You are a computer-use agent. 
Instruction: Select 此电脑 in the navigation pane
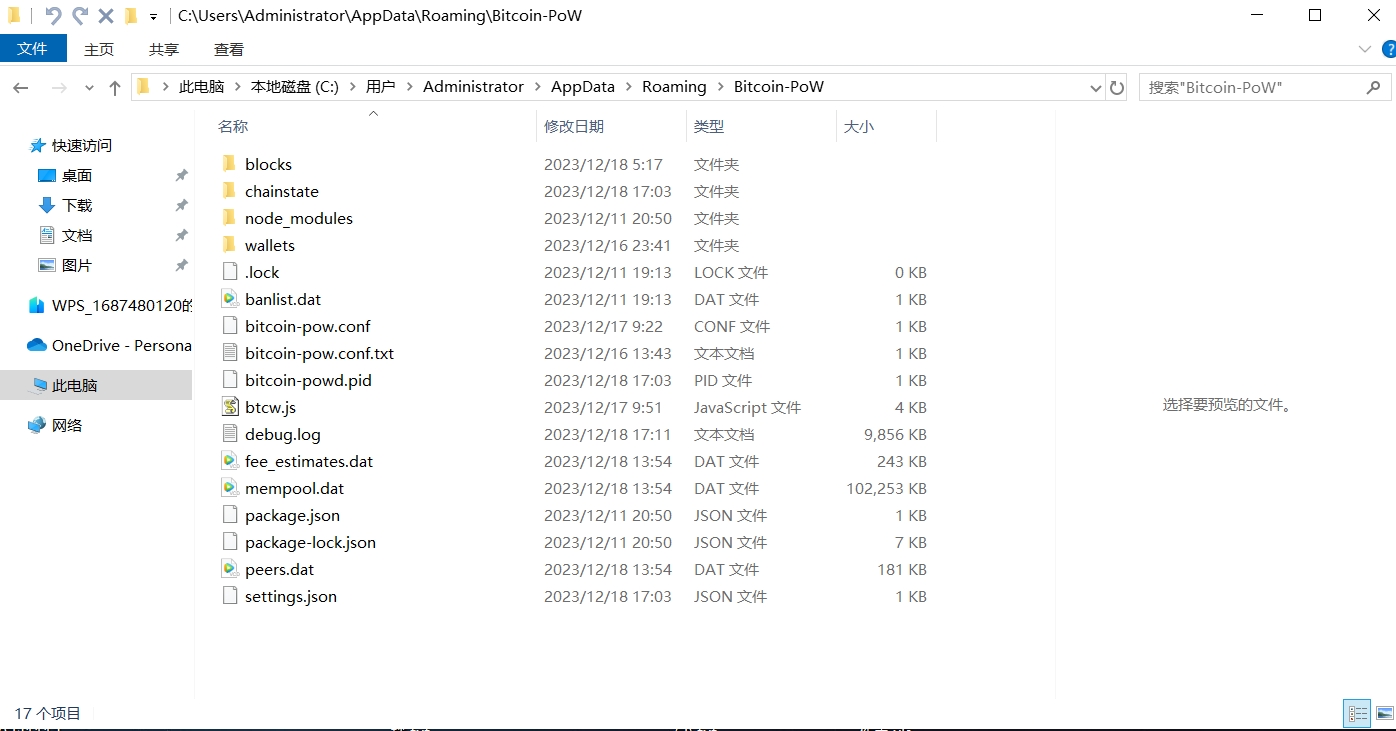[96, 385]
